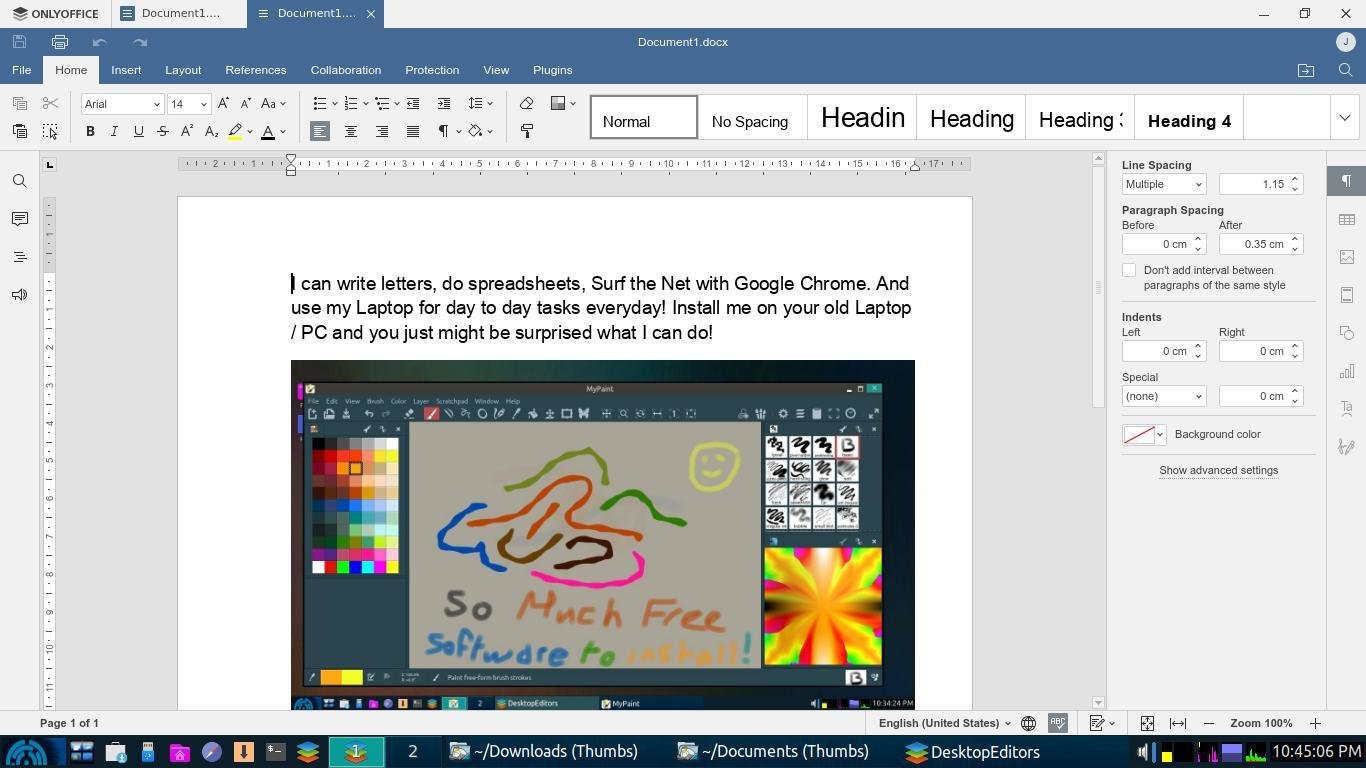Click the Paste clipboard icon

pos(19,131)
